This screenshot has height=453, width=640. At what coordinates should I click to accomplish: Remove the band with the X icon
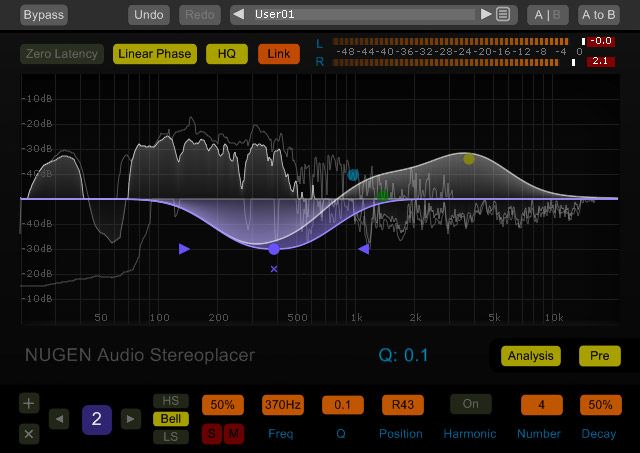click(x=29, y=434)
